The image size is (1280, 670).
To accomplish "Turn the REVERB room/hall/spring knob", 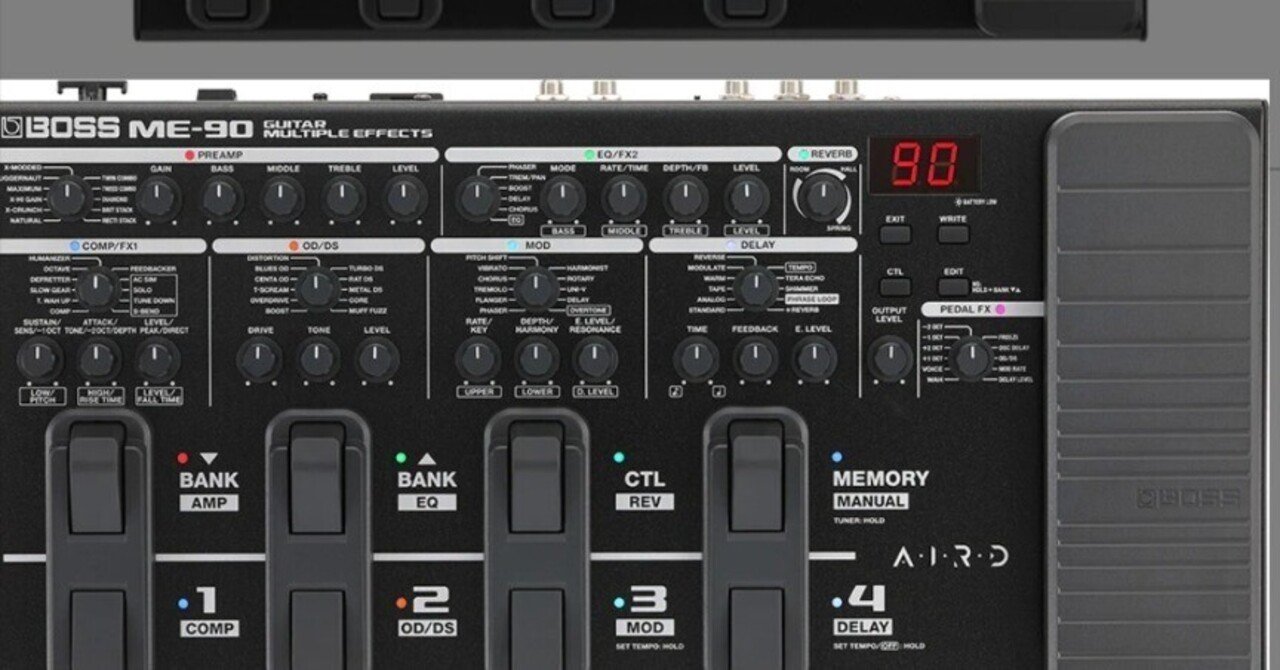I will pos(823,198).
